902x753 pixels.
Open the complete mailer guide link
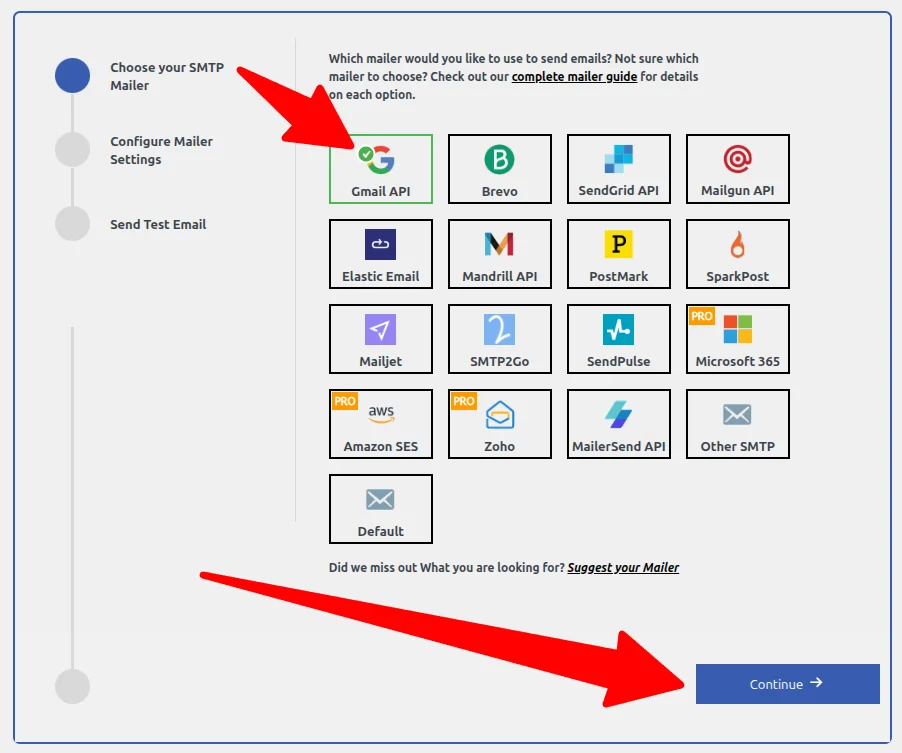tap(574, 77)
